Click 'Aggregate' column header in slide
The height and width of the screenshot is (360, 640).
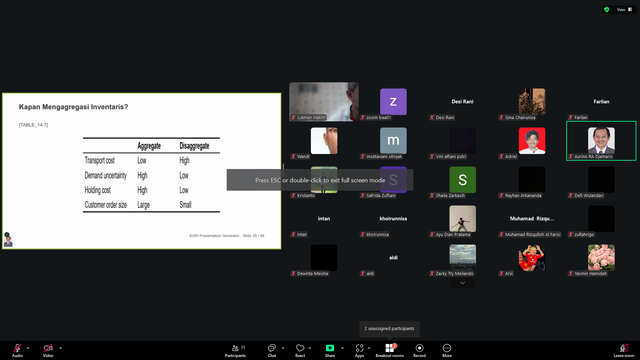[149, 146]
